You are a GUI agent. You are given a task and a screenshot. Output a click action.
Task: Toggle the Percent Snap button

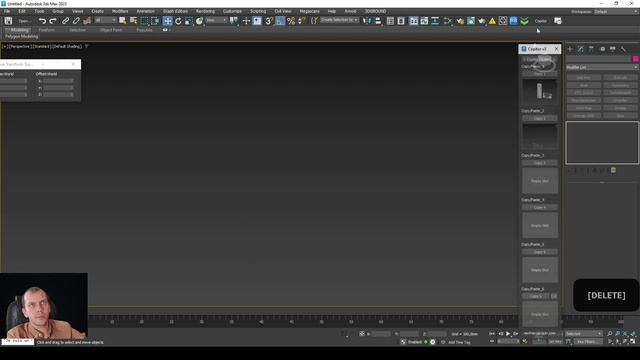(291, 21)
